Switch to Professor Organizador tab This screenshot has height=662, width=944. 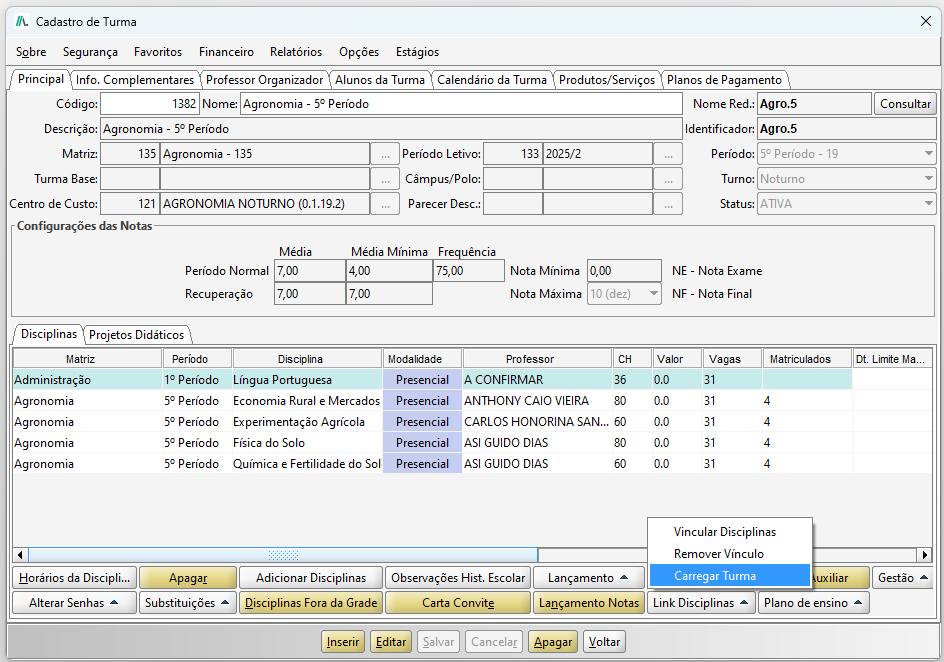point(264,79)
